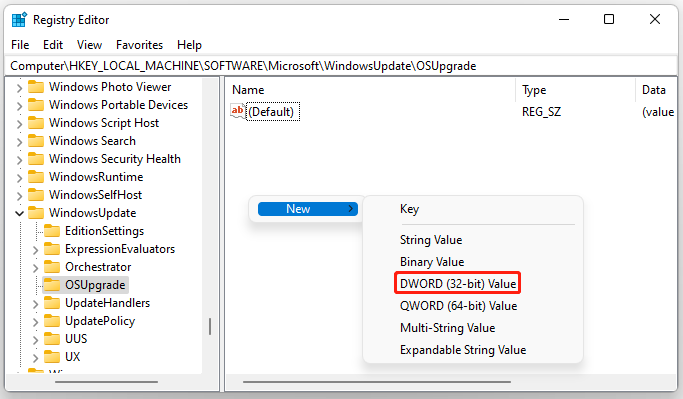The height and width of the screenshot is (399, 683).
Task: Click the Windows Photo Viewer folder icon
Action: tap(36, 87)
